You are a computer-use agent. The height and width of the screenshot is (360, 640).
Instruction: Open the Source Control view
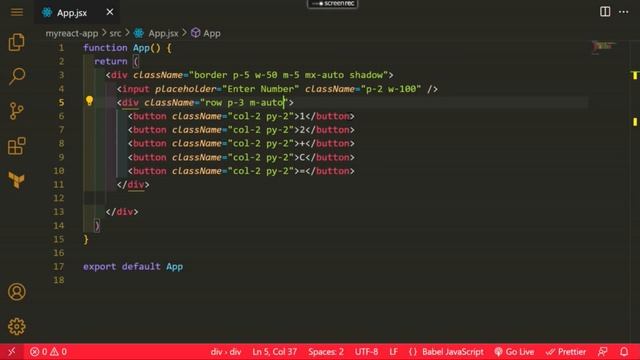[16, 111]
